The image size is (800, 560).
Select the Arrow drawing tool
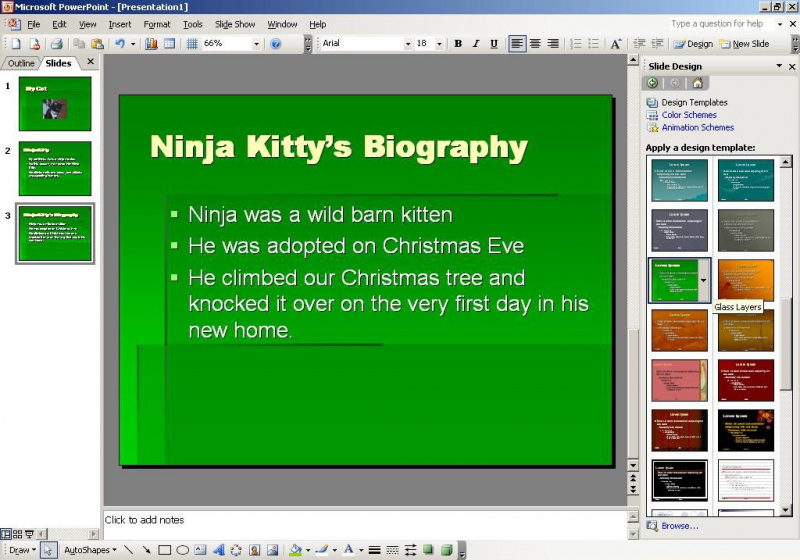[146, 550]
